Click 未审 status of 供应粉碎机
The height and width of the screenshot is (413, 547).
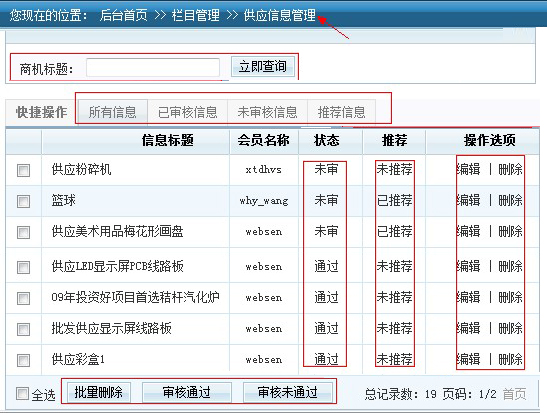326,169
